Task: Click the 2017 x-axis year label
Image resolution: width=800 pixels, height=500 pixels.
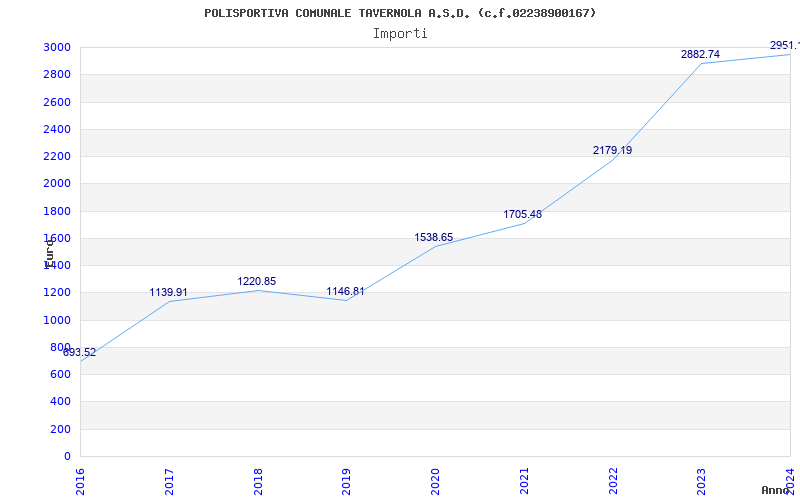Action: [x=169, y=481]
